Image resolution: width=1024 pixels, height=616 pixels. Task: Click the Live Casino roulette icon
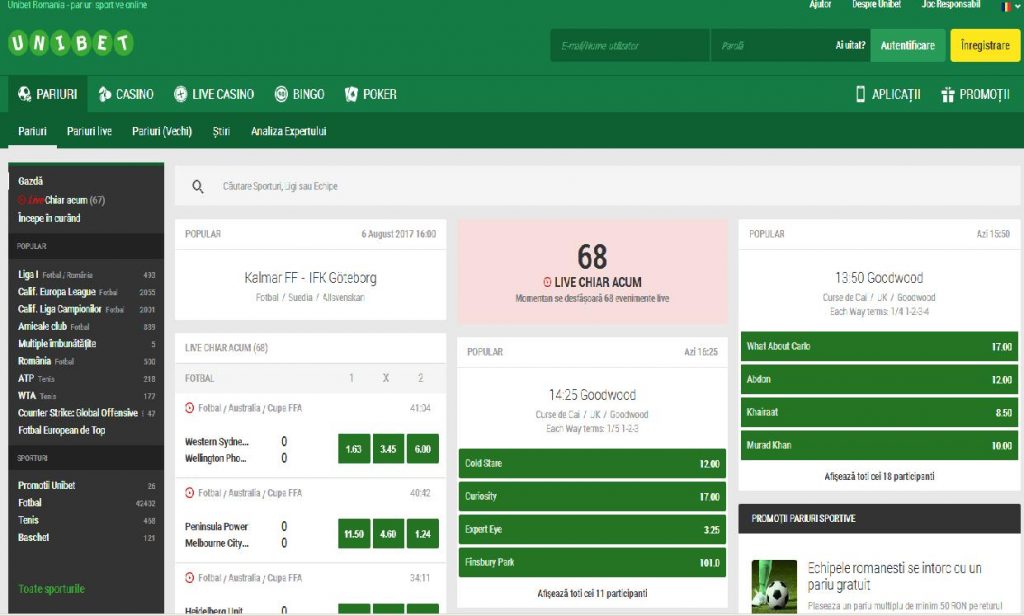click(180, 94)
